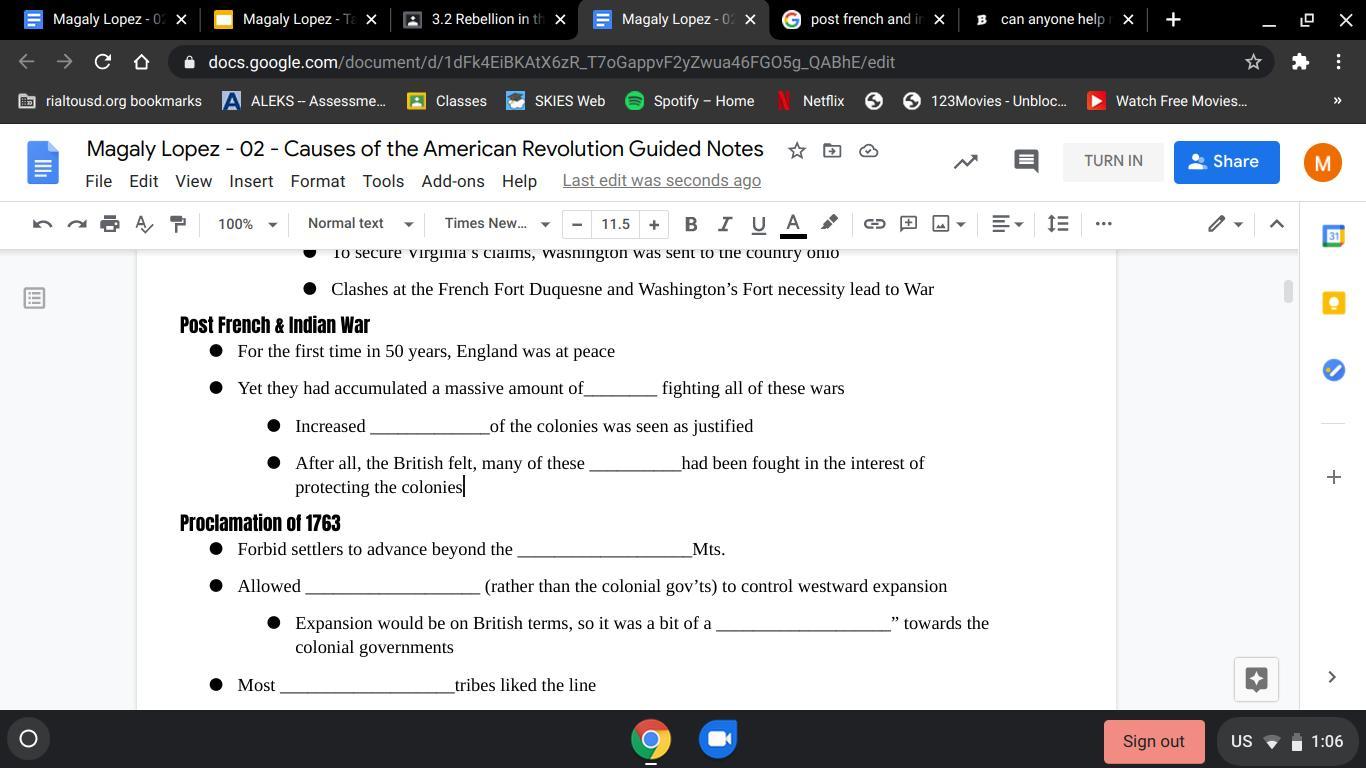Click the Insert link icon
Screen dimensions: 1366x768
[x=874, y=224]
